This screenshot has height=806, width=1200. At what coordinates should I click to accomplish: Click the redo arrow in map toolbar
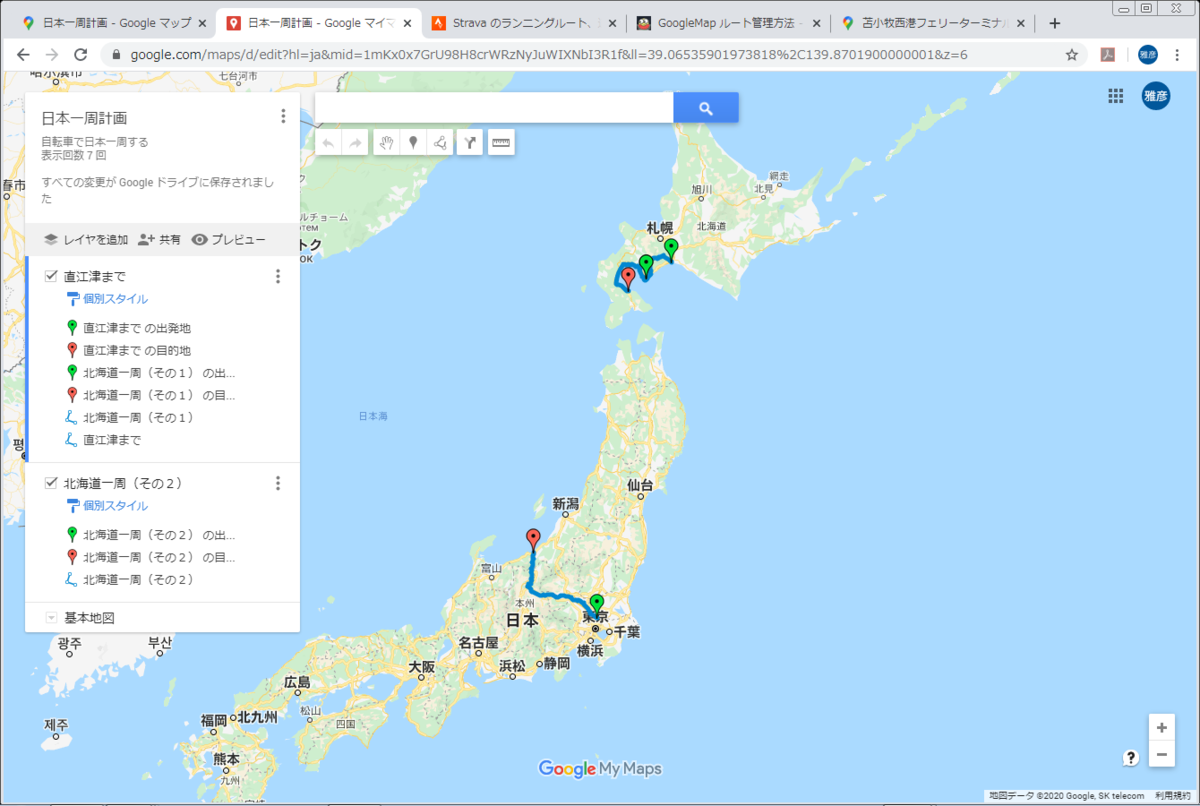[355, 144]
